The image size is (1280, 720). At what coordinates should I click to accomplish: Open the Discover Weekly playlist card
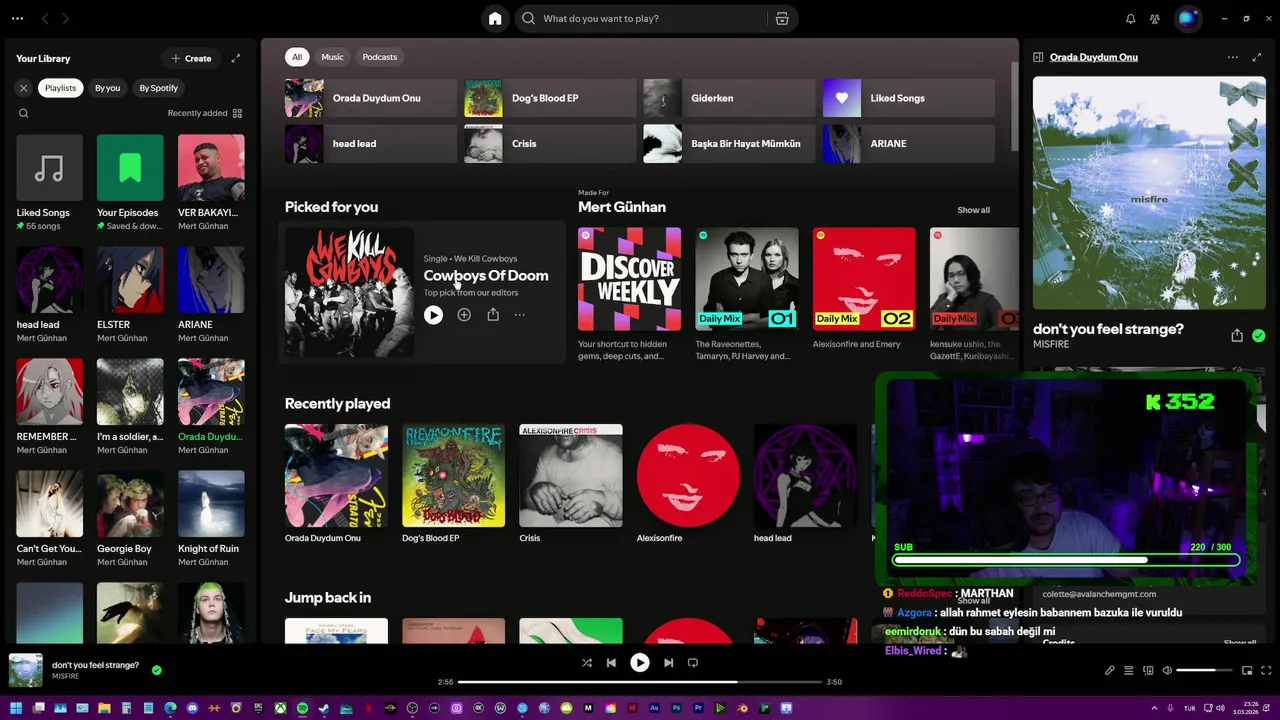click(629, 294)
